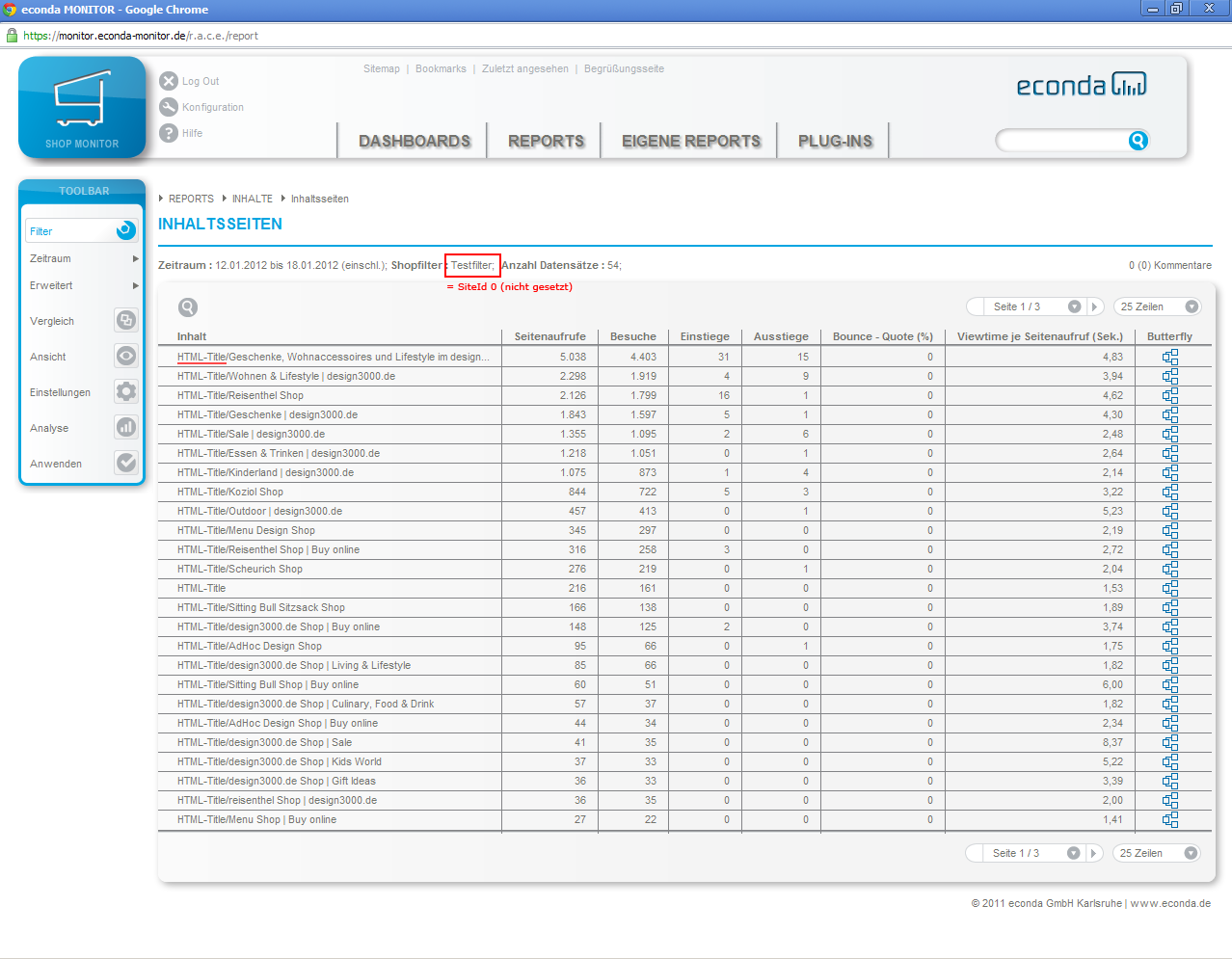Sort by the Seitenaufrufe column header

(x=549, y=336)
